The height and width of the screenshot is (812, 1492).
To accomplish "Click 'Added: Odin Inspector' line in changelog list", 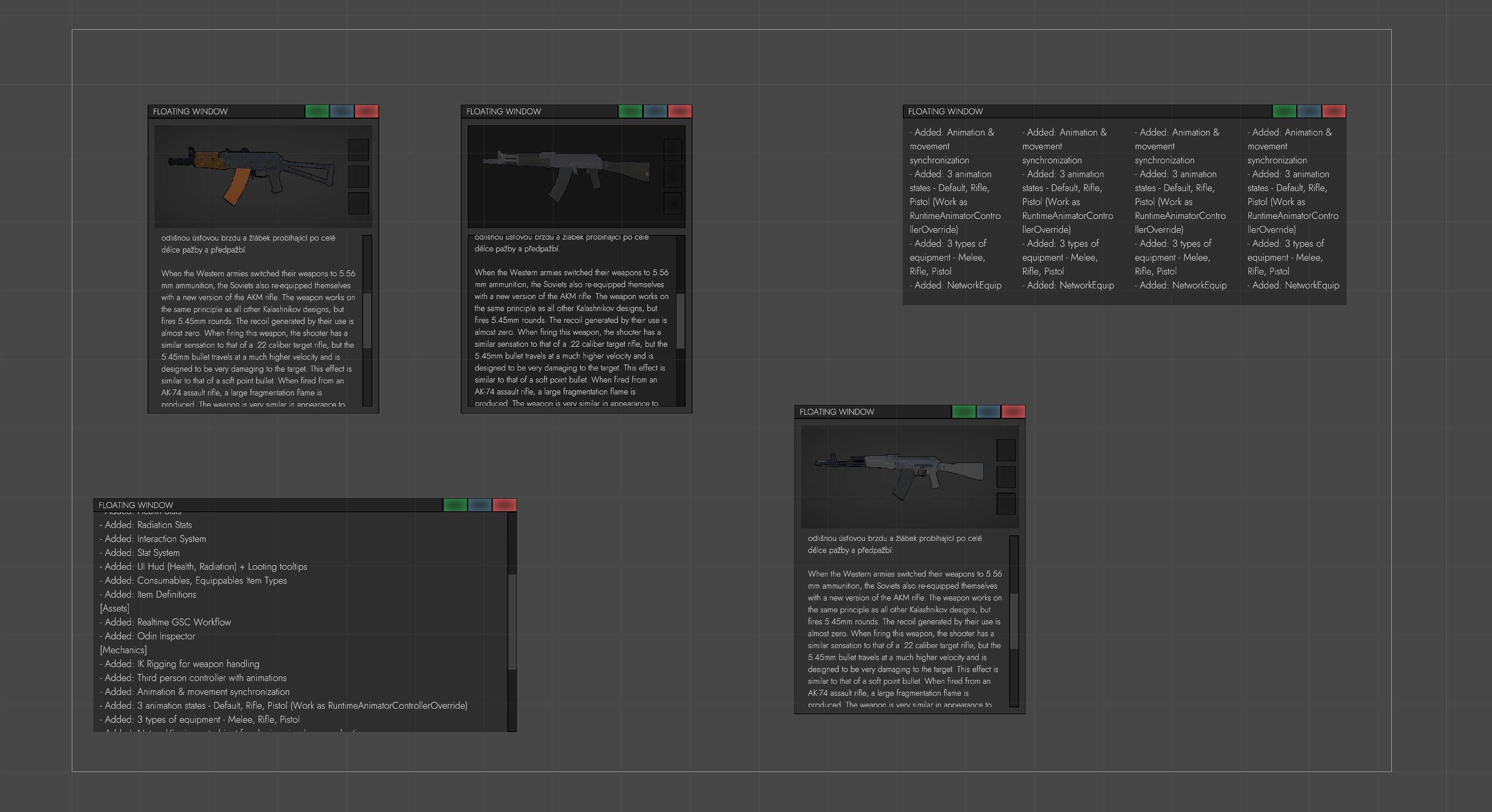I will tap(150, 636).
